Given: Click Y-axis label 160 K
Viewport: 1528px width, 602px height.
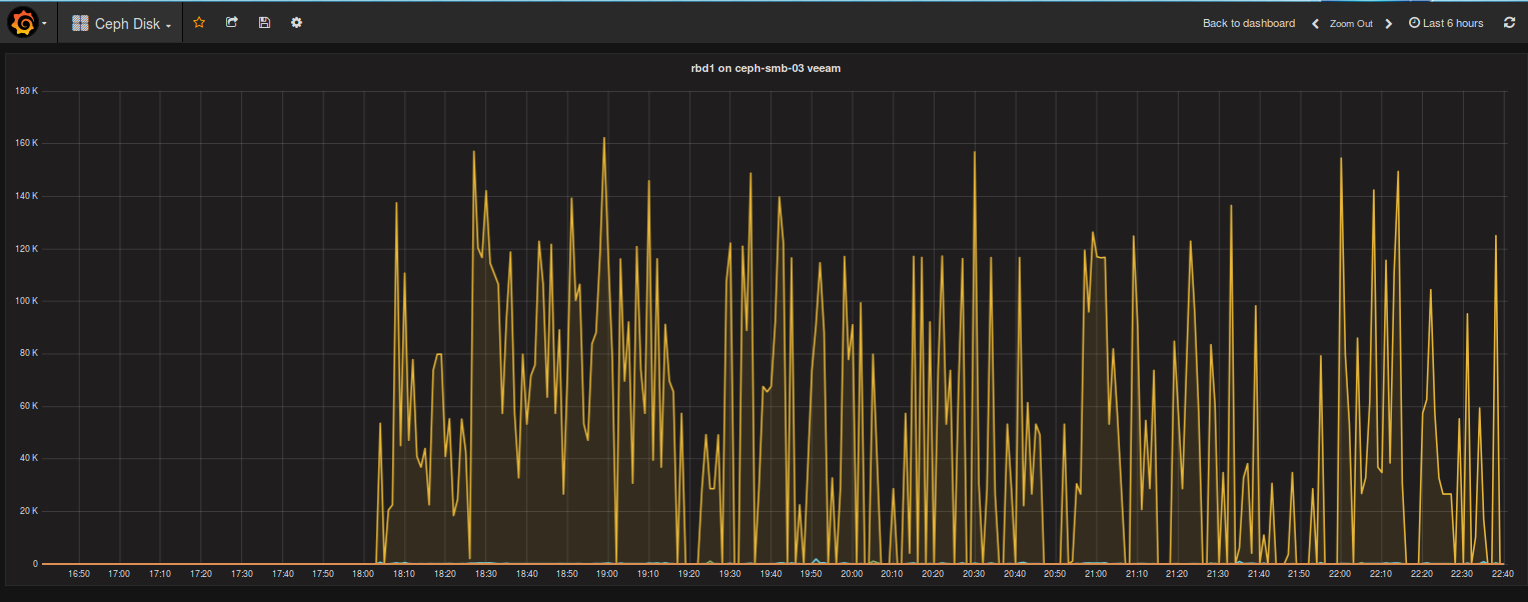Looking at the screenshot, I should click(x=27, y=143).
